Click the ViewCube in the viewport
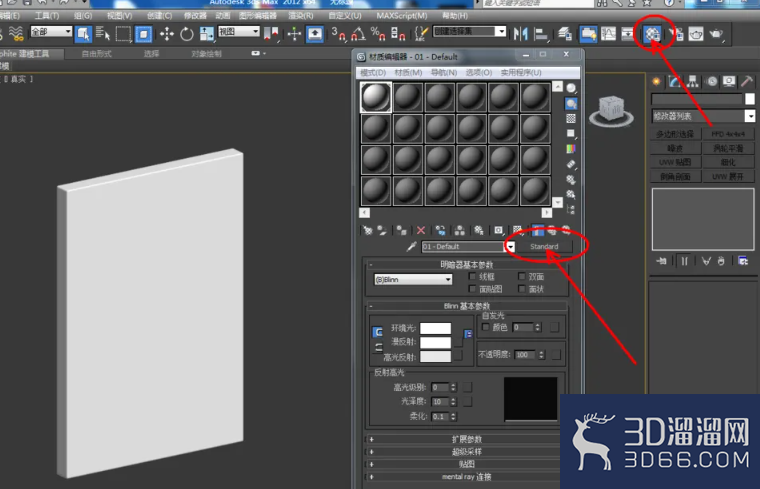The image size is (760, 489). click(x=611, y=110)
